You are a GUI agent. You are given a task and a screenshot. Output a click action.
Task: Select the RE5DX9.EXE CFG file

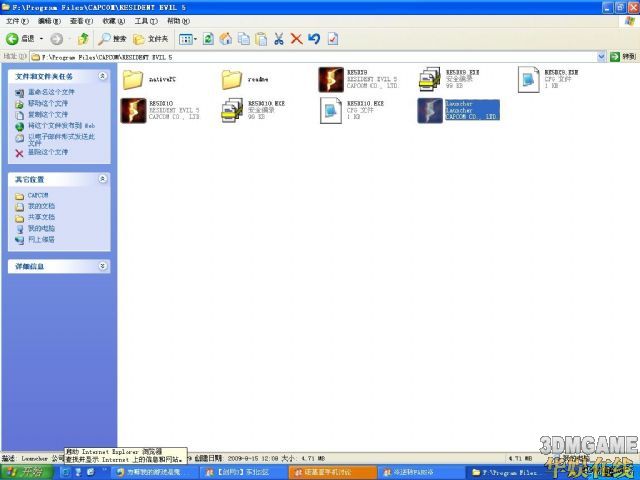click(x=549, y=79)
